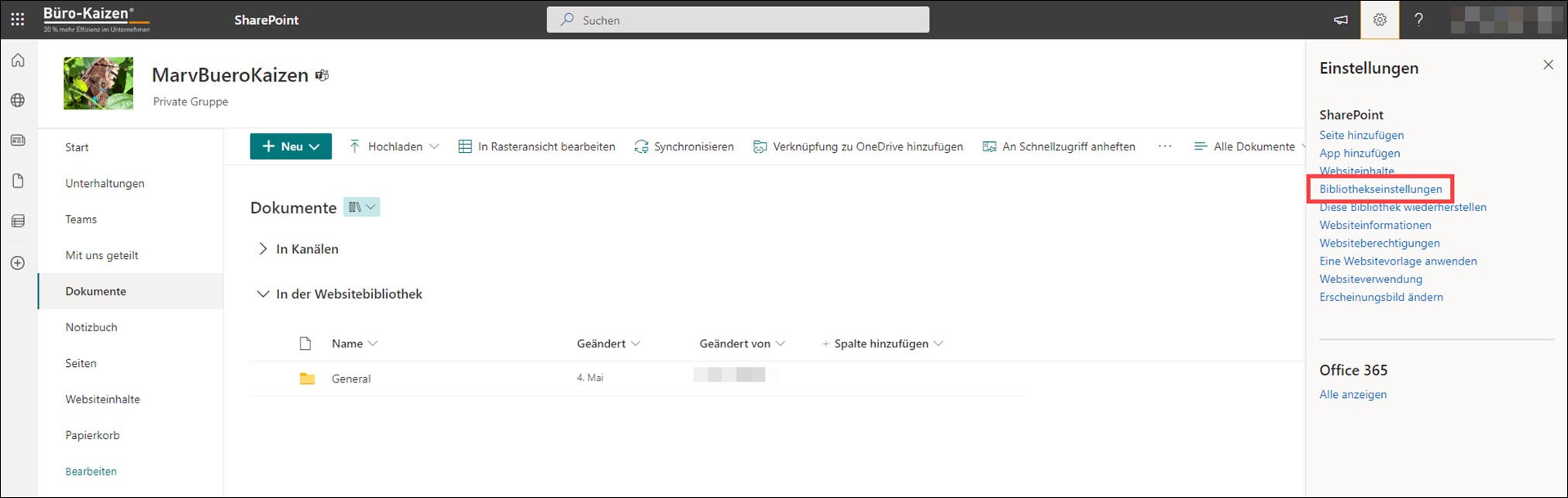Click the General folder icon
Viewport: 1568px width, 498px height.
pos(308,379)
